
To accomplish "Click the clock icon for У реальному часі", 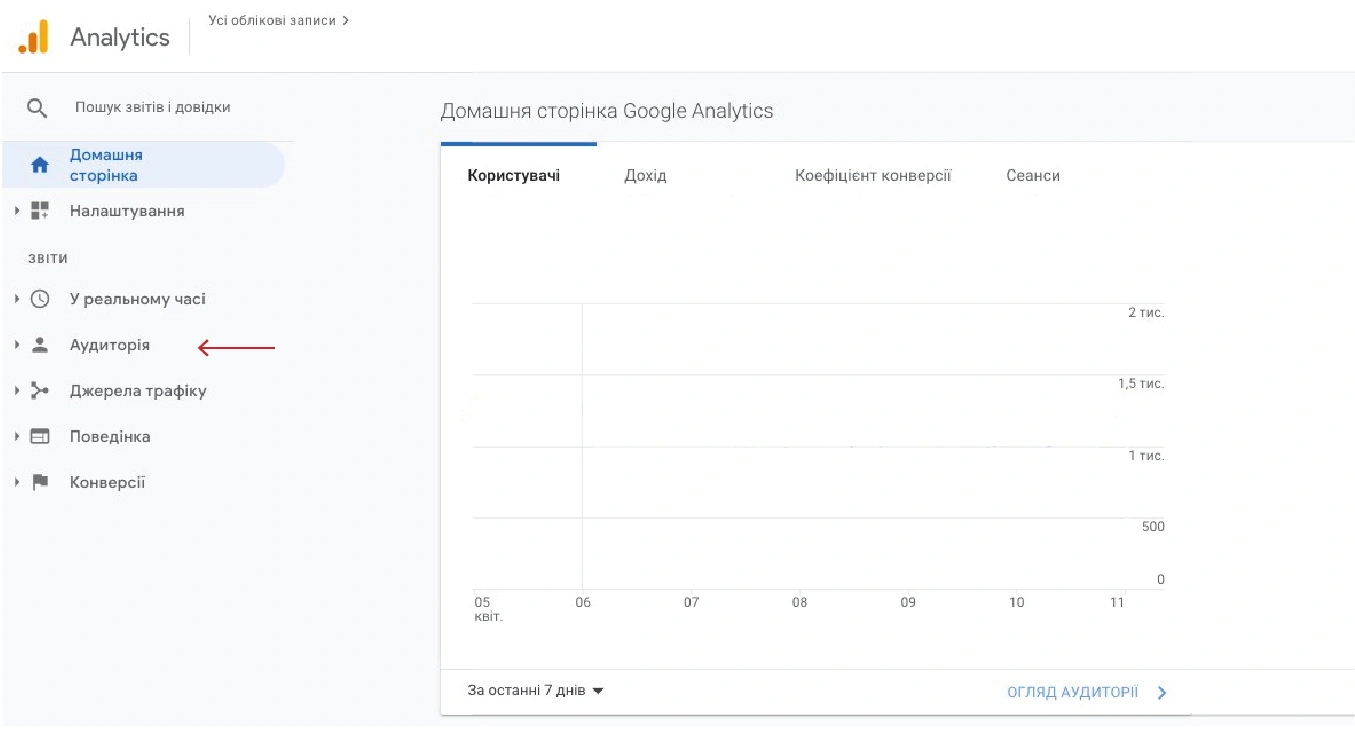I will tap(40, 299).
